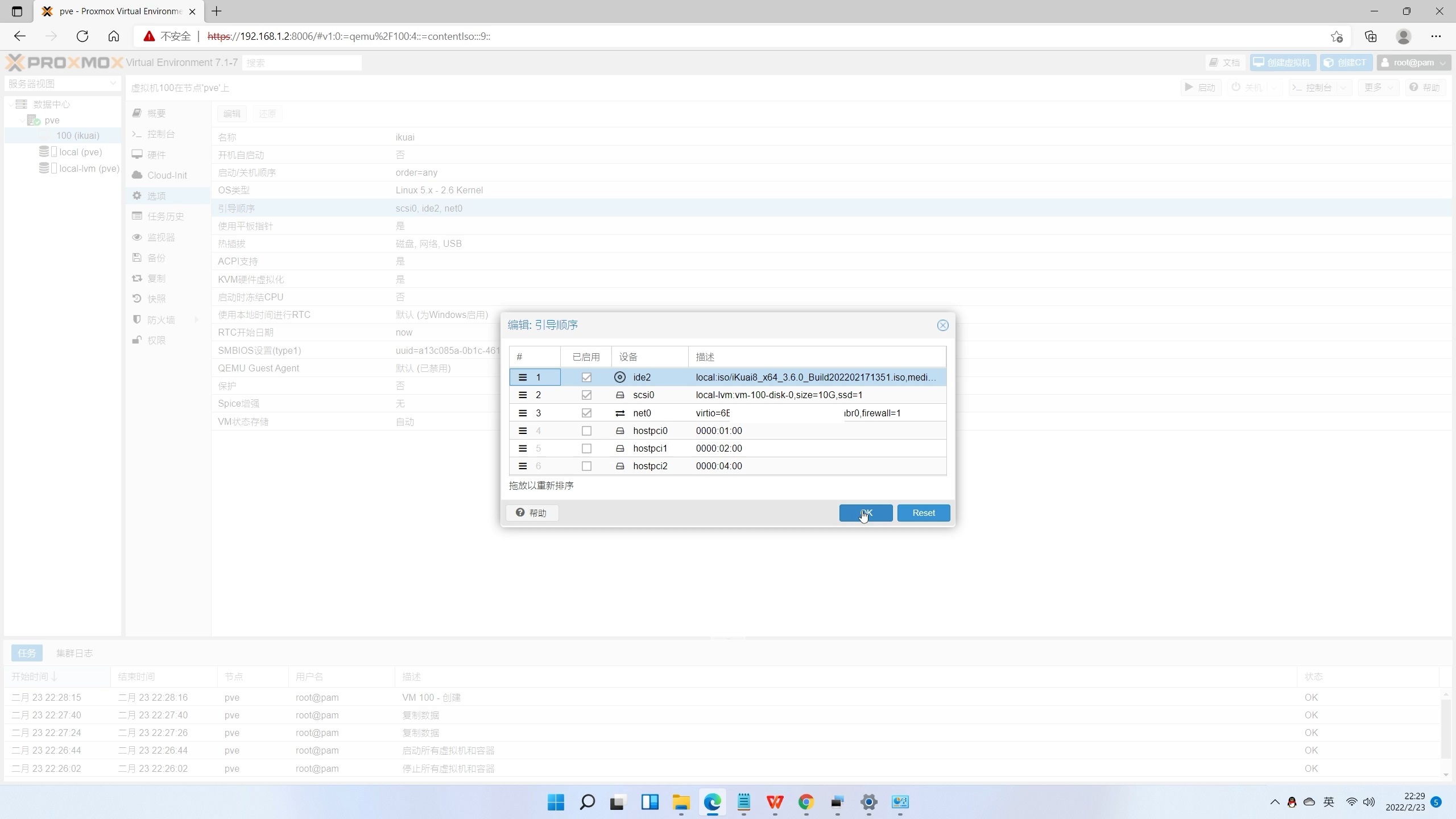Collapse the pve node tree

pos(22,120)
